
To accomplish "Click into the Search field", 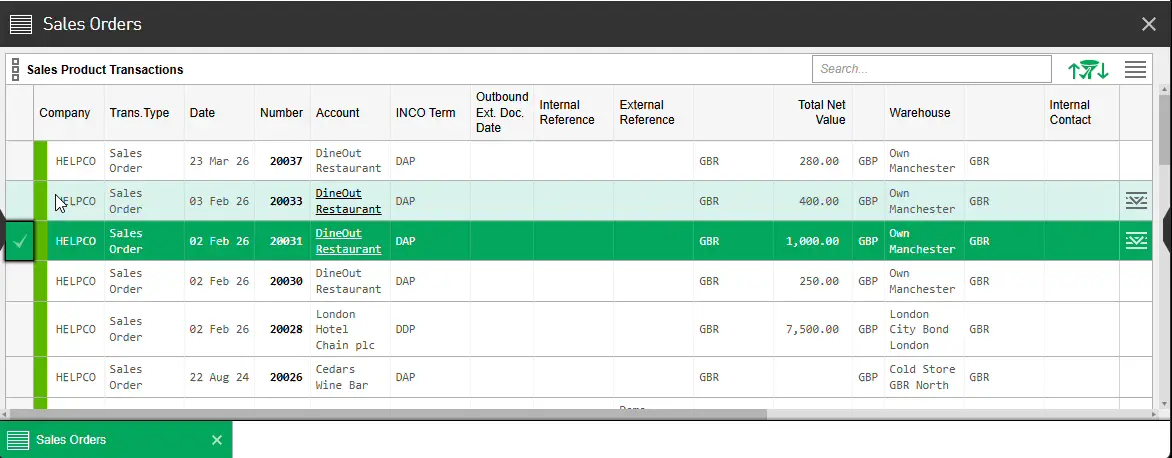I will (930, 69).
